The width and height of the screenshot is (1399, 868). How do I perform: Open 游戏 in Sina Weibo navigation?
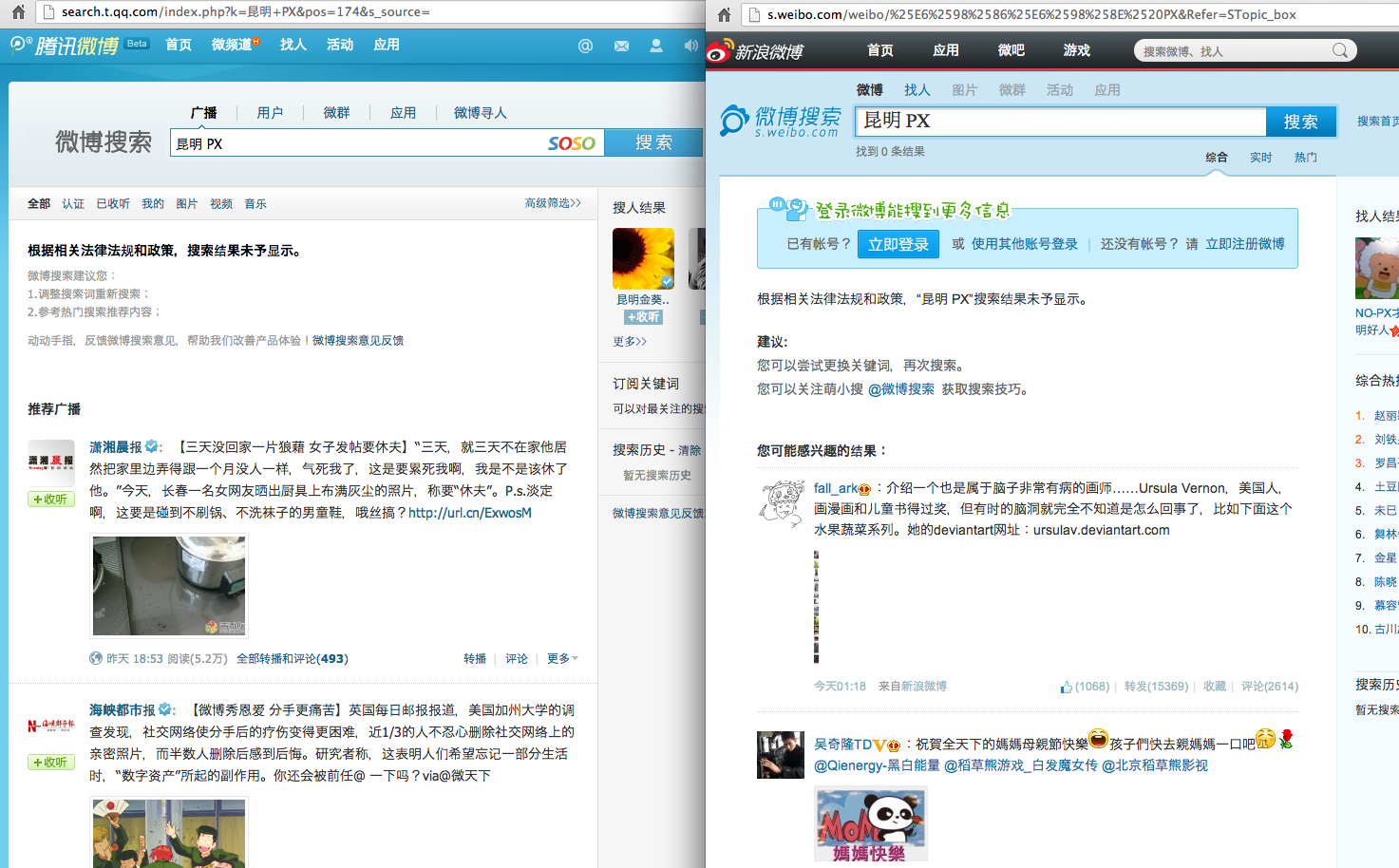1077,50
